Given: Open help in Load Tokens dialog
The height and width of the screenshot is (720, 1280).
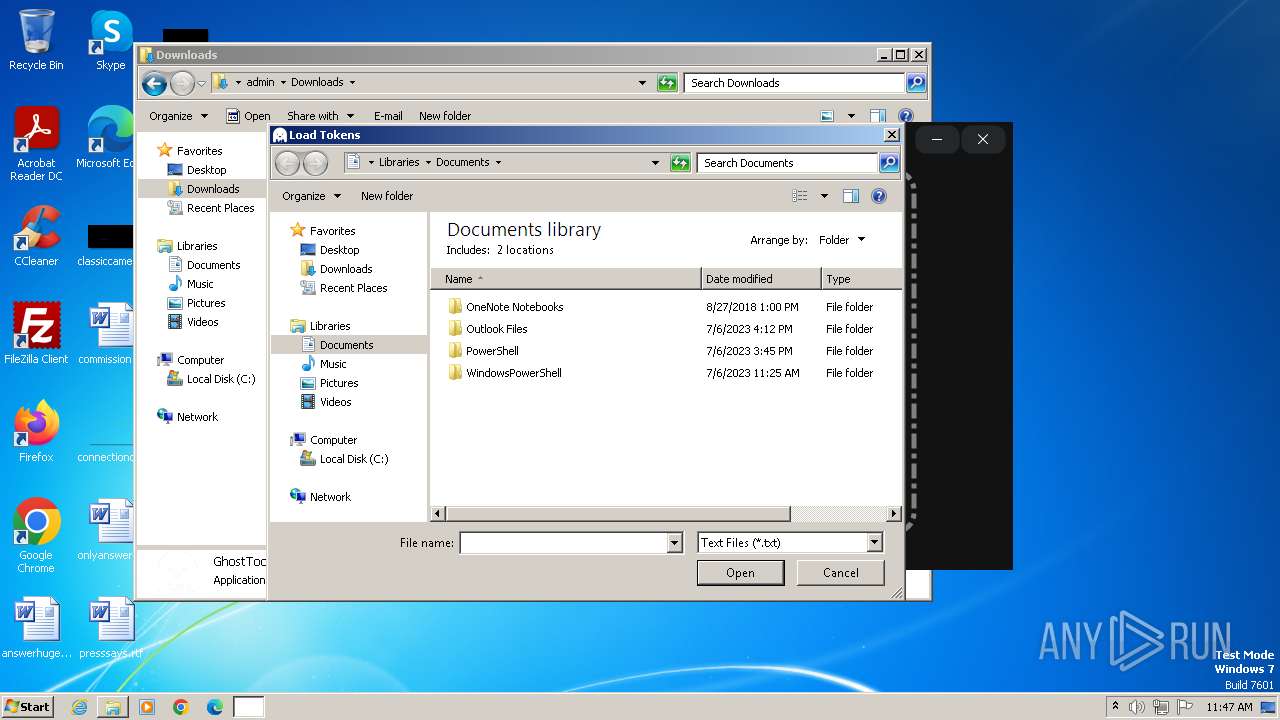Looking at the screenshot, I should [x=879, y=196].
